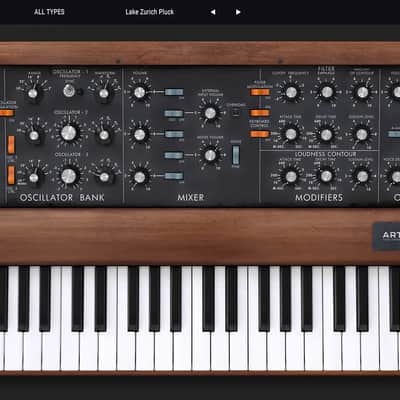The image size is (400, 400).
Task: Load the next preset with the right arrow
Action: (x=238, y=12)
